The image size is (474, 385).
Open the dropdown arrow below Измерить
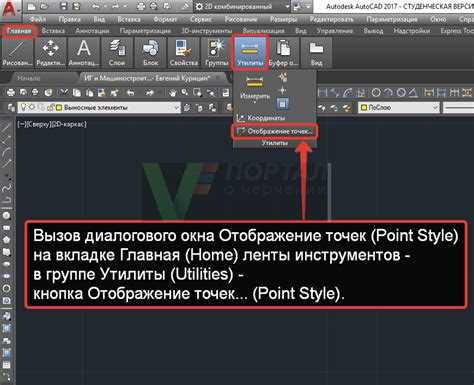point(255,102)
